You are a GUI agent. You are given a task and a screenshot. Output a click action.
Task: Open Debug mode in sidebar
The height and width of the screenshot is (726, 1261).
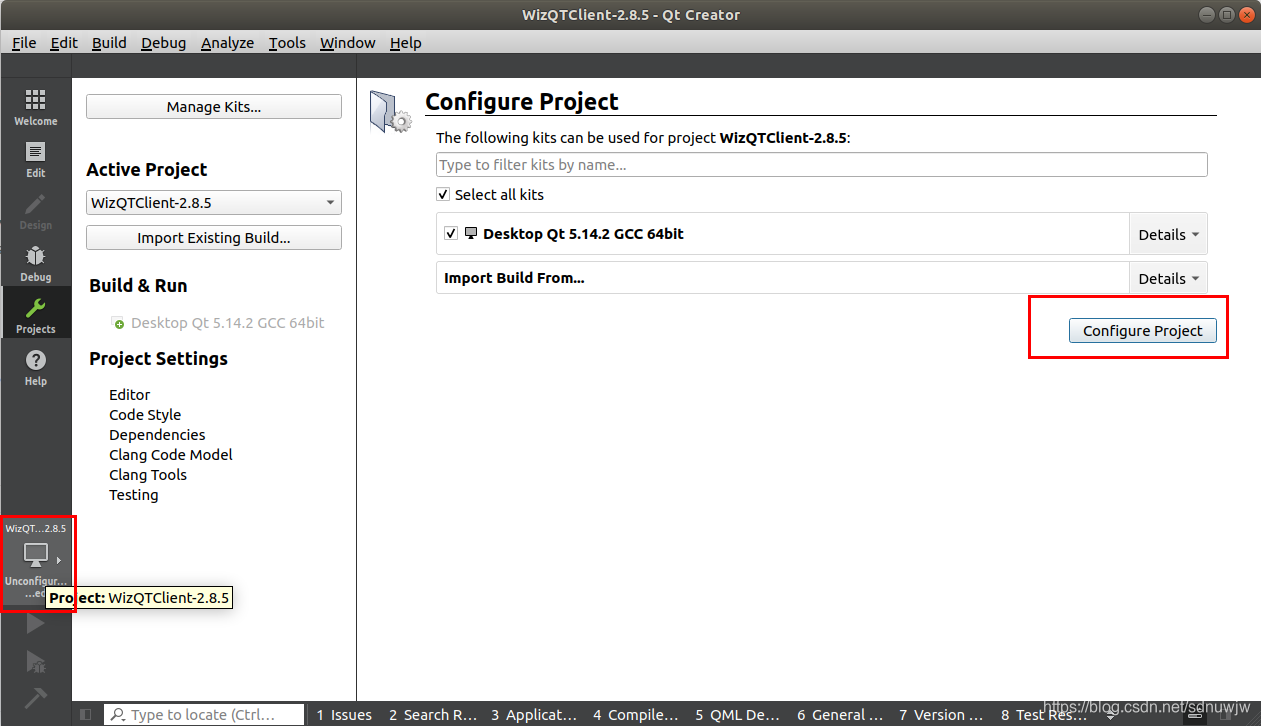pyautogui.click(x=36, y=264)
